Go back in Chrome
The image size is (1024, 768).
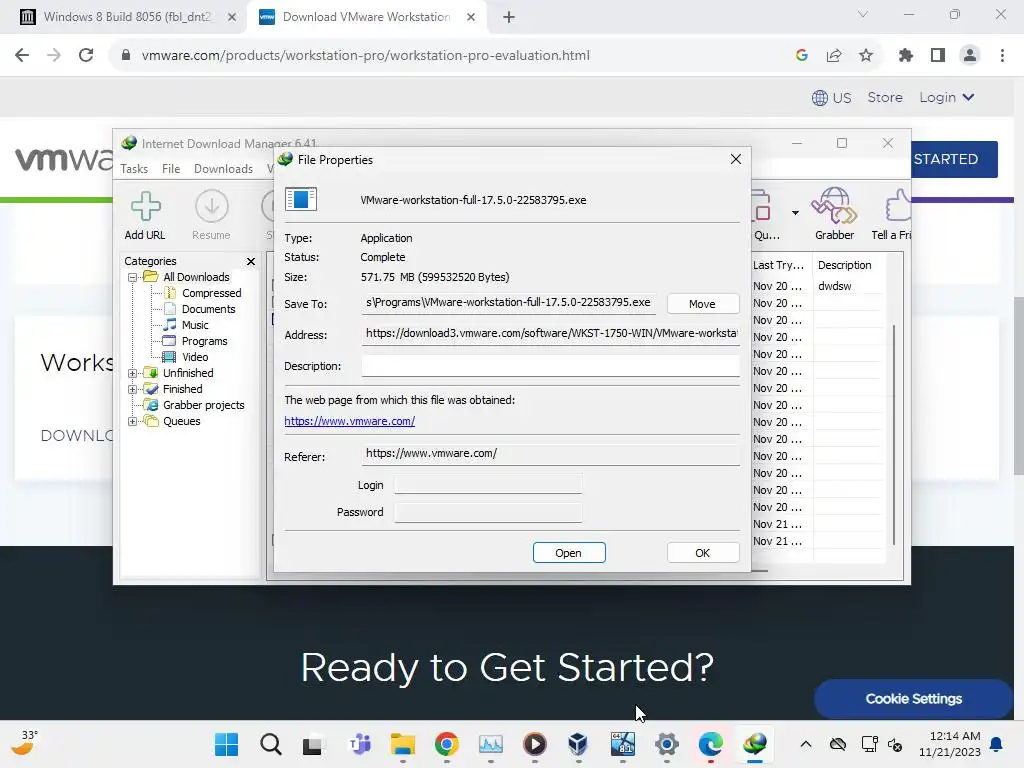pyautogui.click(x=22, y=56)
